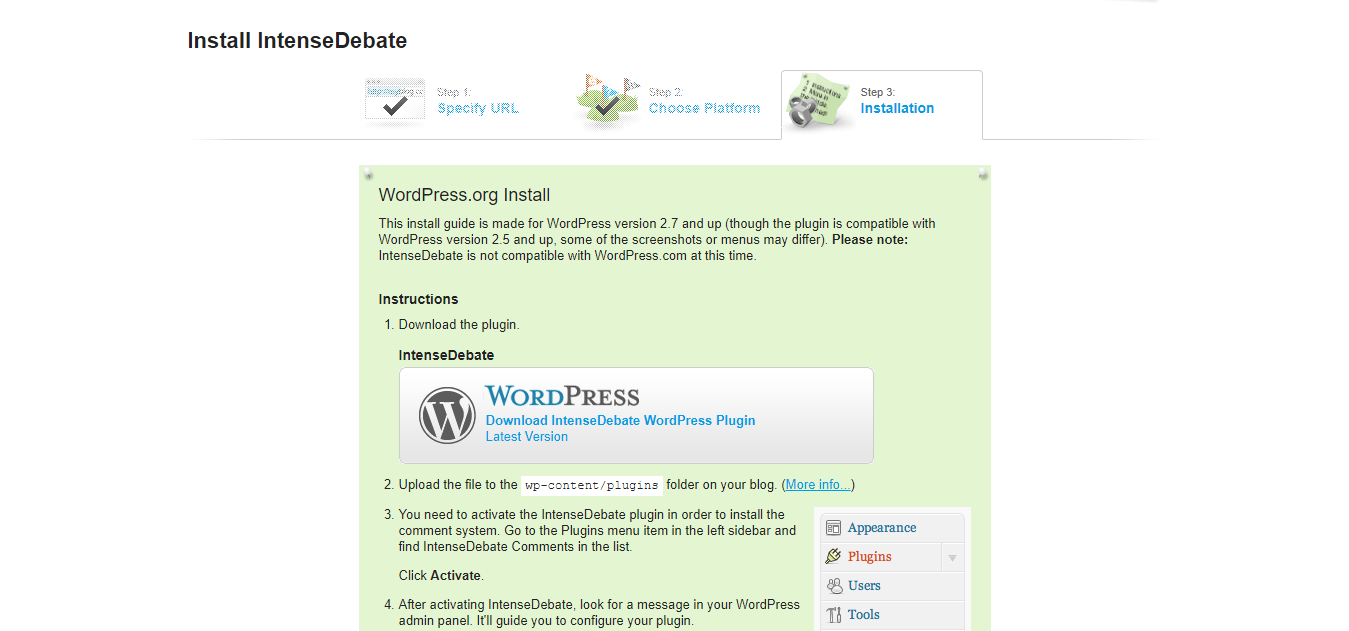Click the WordPress wordmark in download box

coord(562,396)
